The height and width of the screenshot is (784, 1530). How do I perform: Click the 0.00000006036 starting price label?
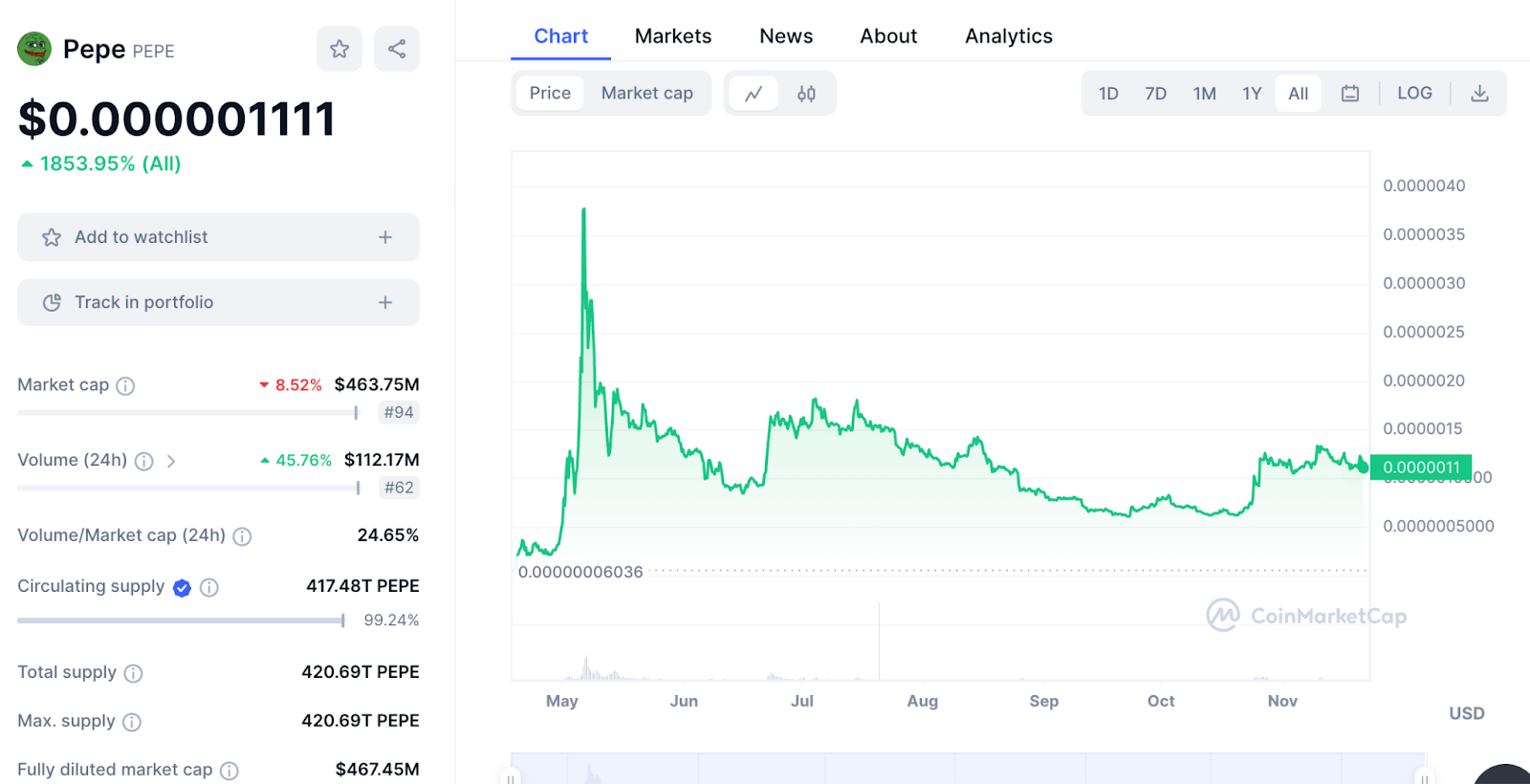pos(580,572)
